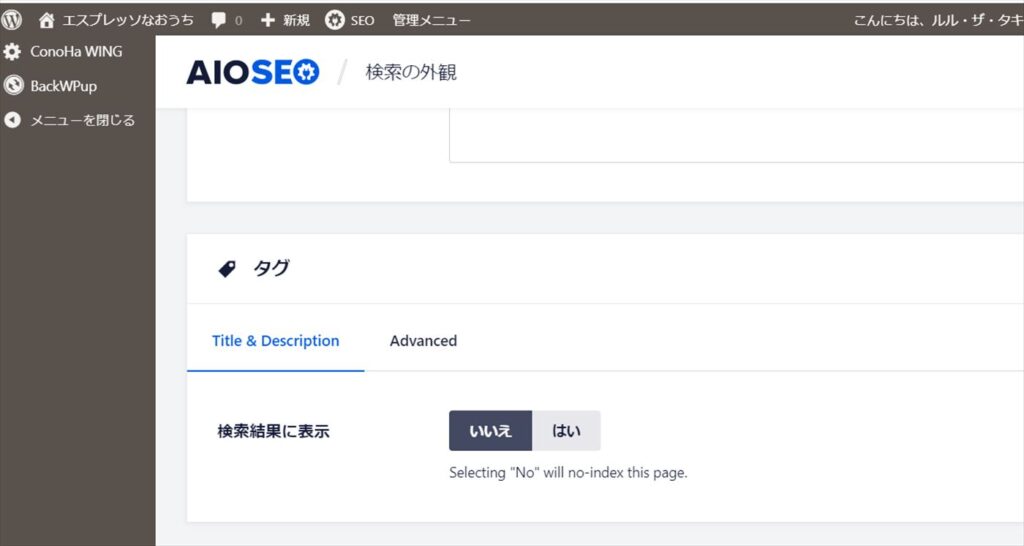Open the エスプレッソなおうち site link
1024x546 pixels.
(128, 20)
